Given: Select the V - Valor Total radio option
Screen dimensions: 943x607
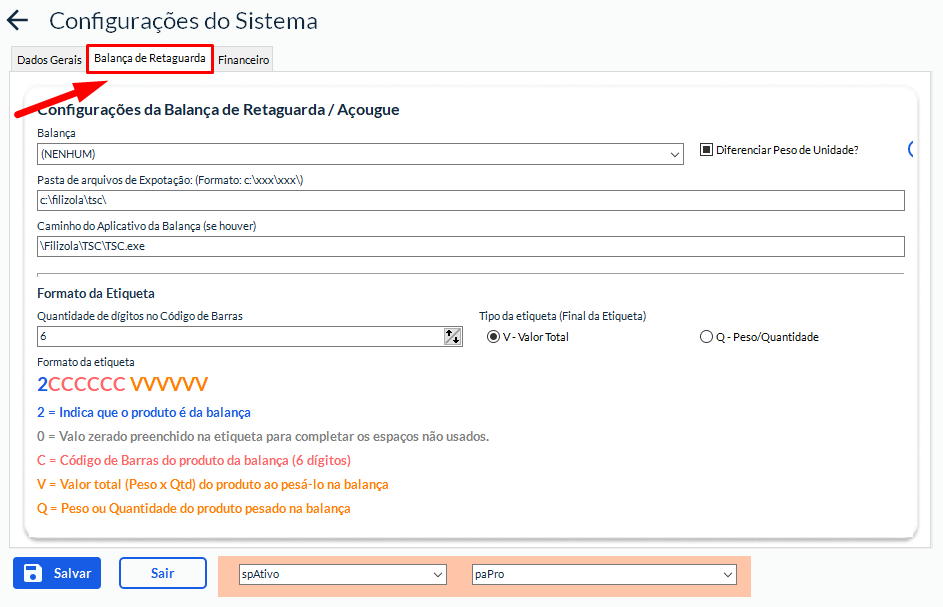Looking at the screenshot, I should click(493, 337).
